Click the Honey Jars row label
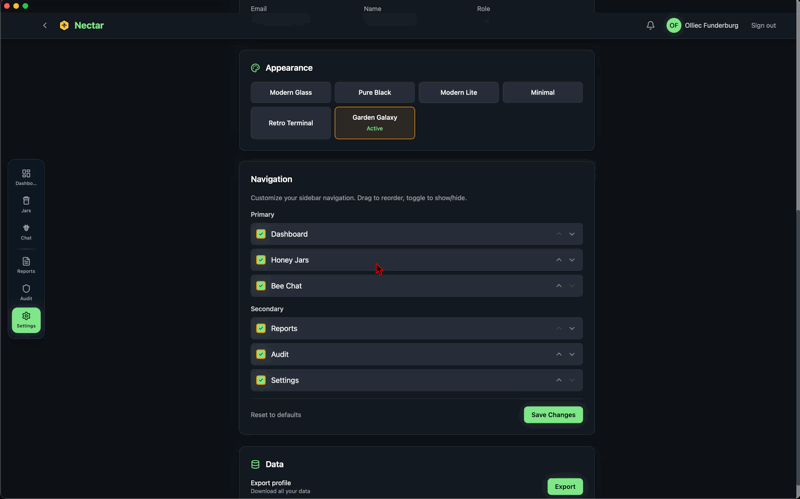 click(x=290, y=260)
